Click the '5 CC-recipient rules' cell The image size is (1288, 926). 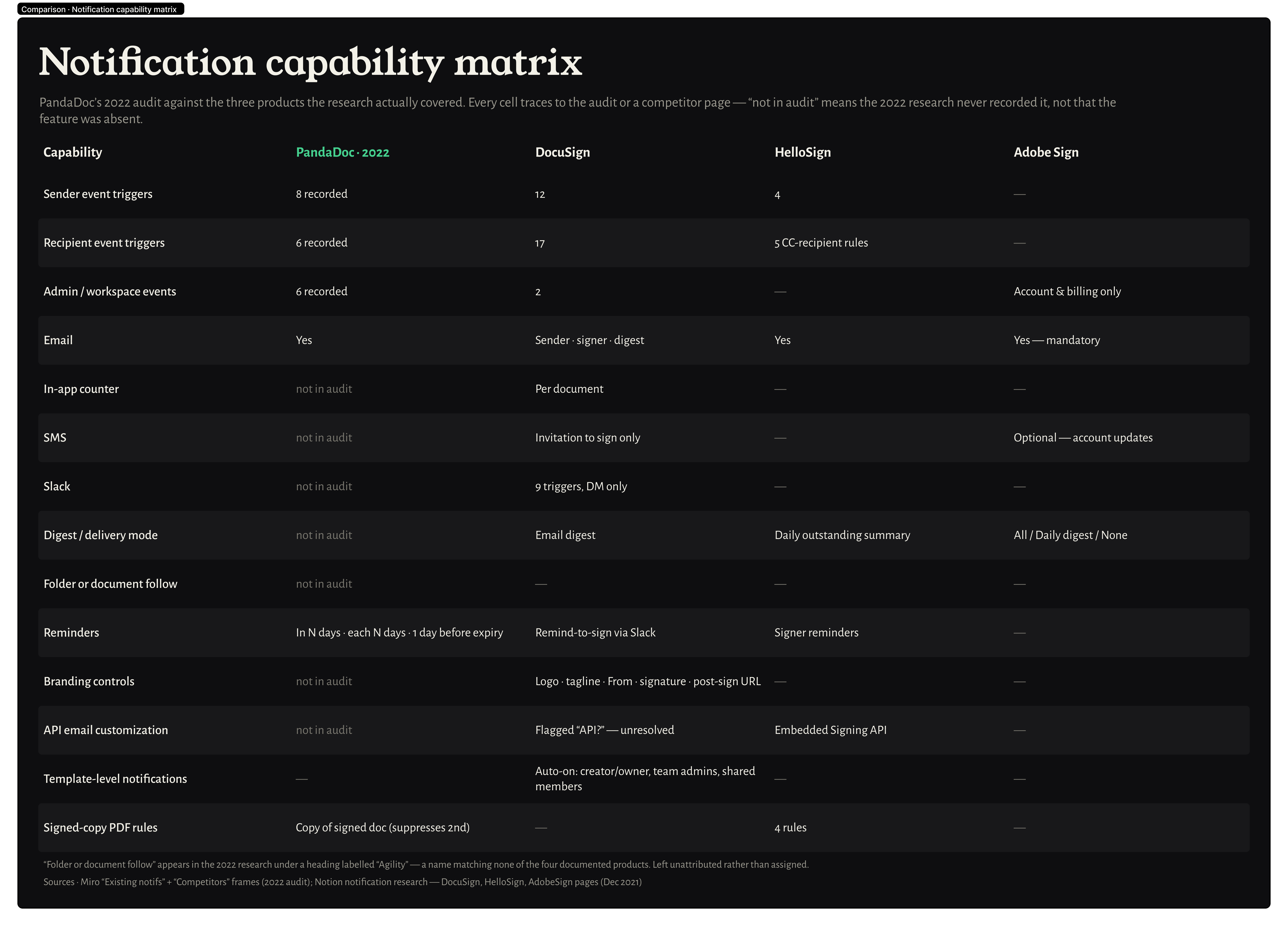[x=821, y=243]
